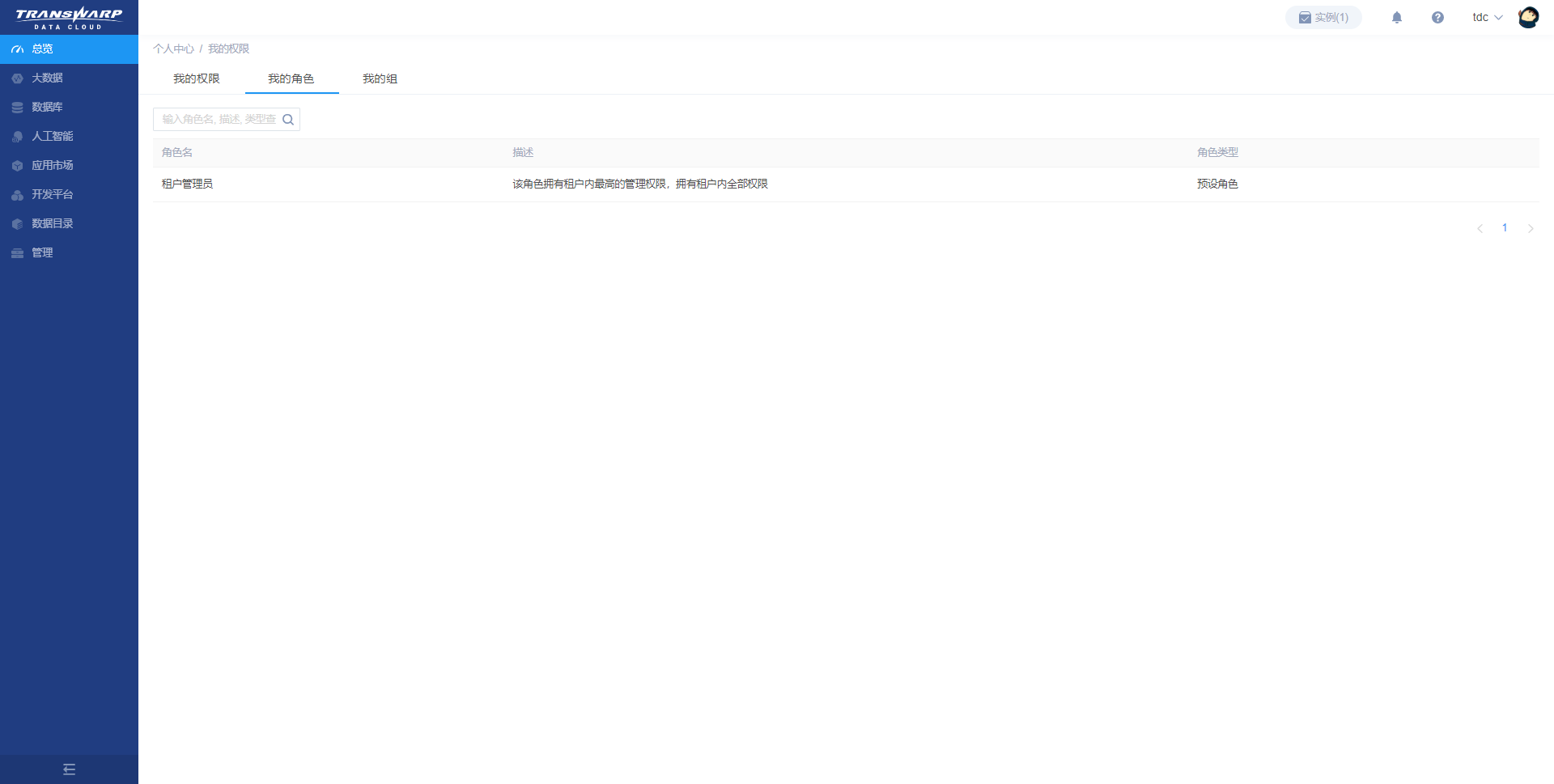Click the 管理 sidebar icon
Viewport: 1554px width, 784px height.
point(17,253)
